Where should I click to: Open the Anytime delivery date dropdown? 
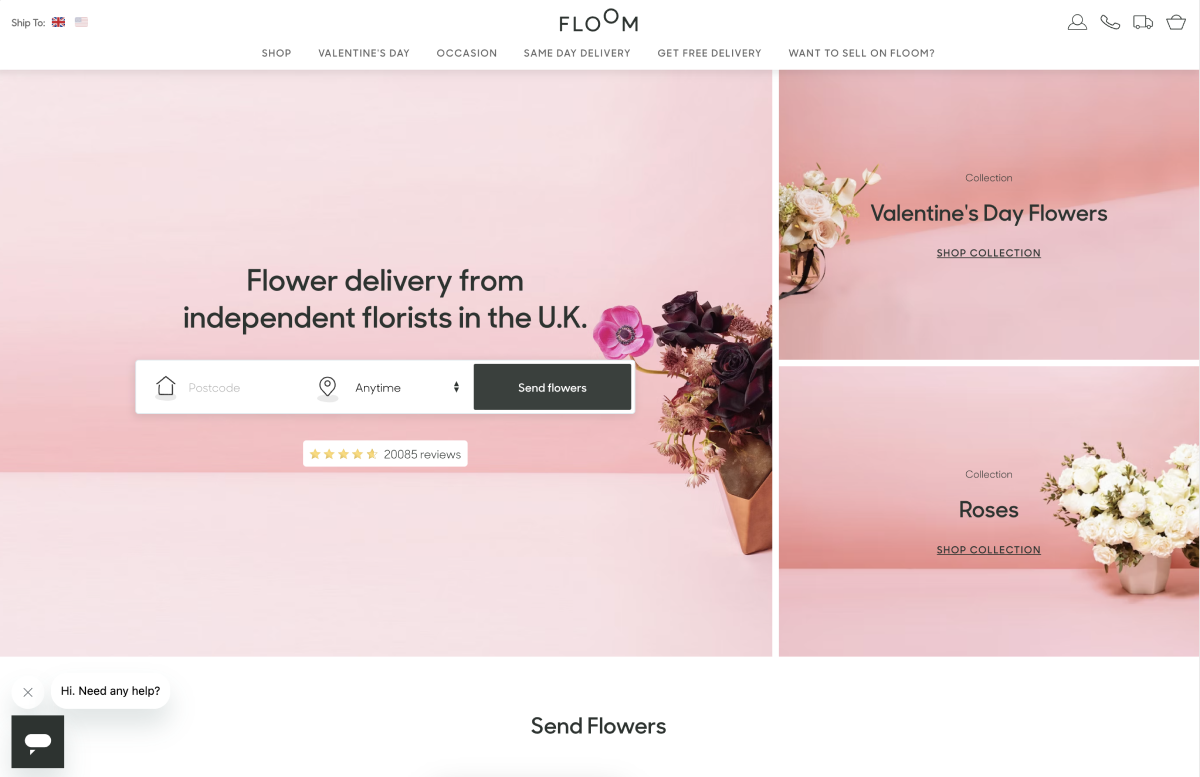click(x=407, y=388)
